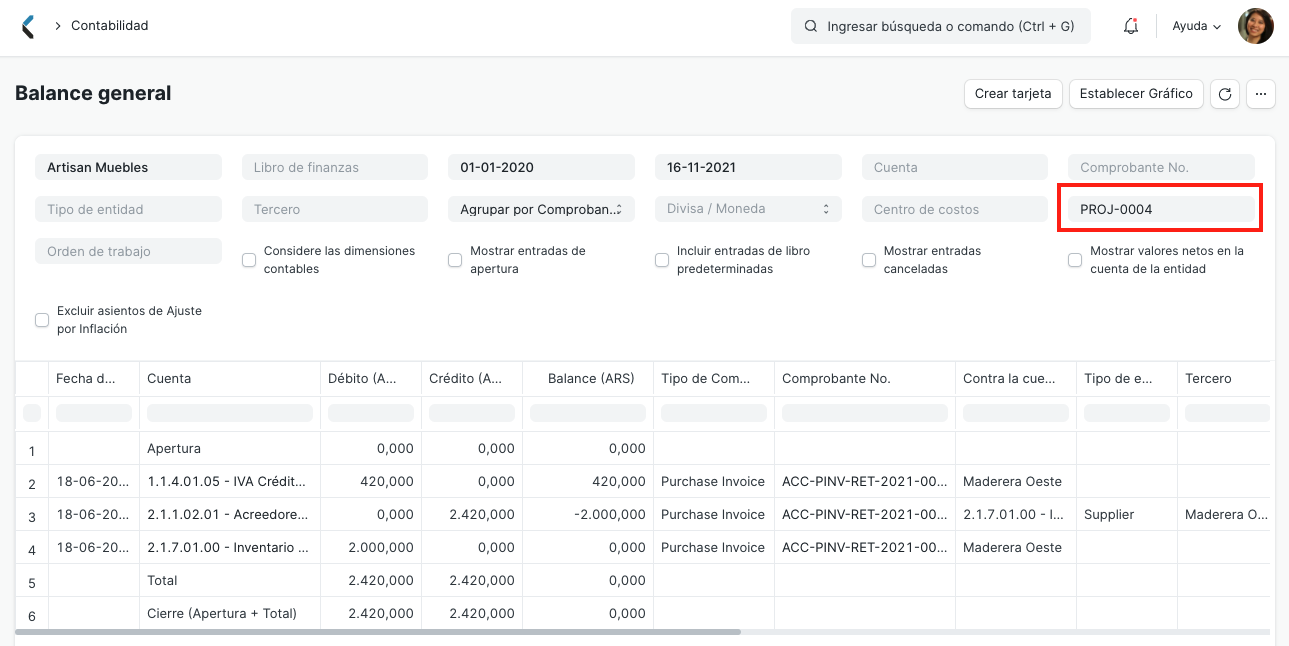The image size is (1289, 646).
Task: Click the Tercero filter field
Action: 335,209
